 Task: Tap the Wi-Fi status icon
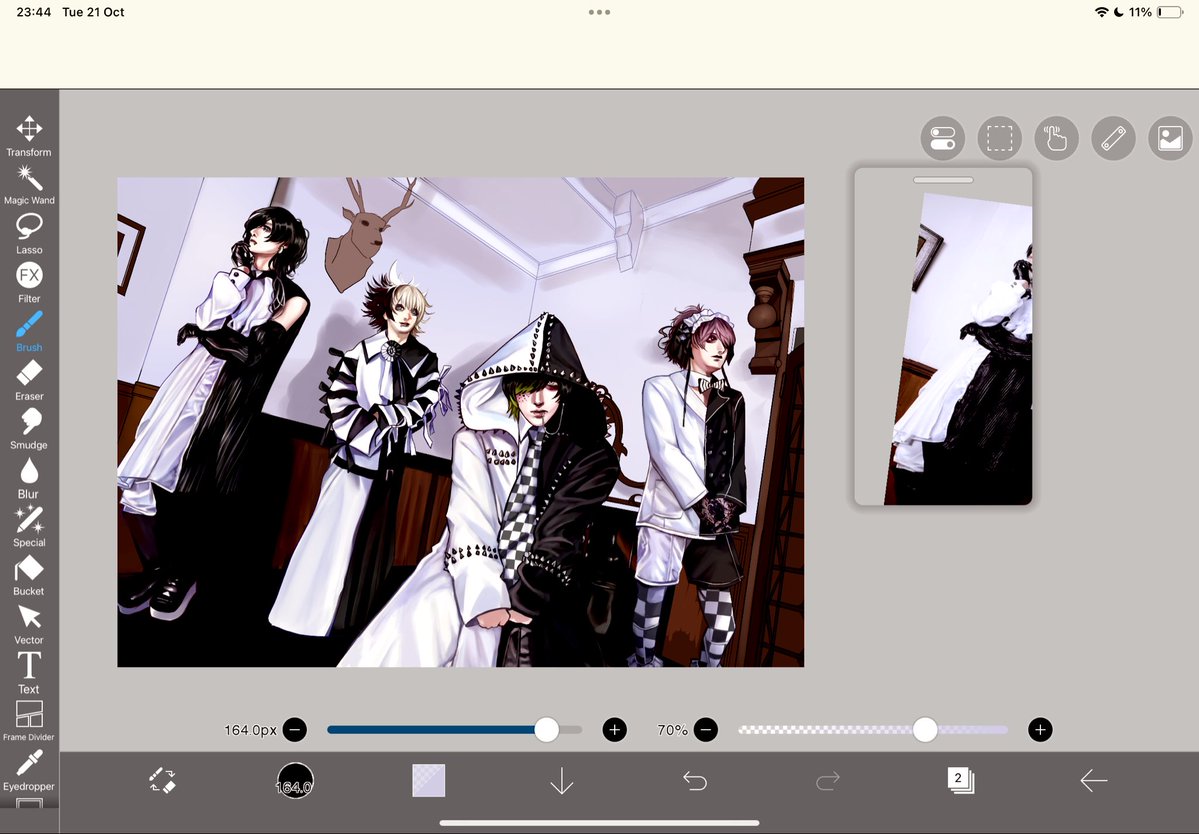(x=1101, y=12)
